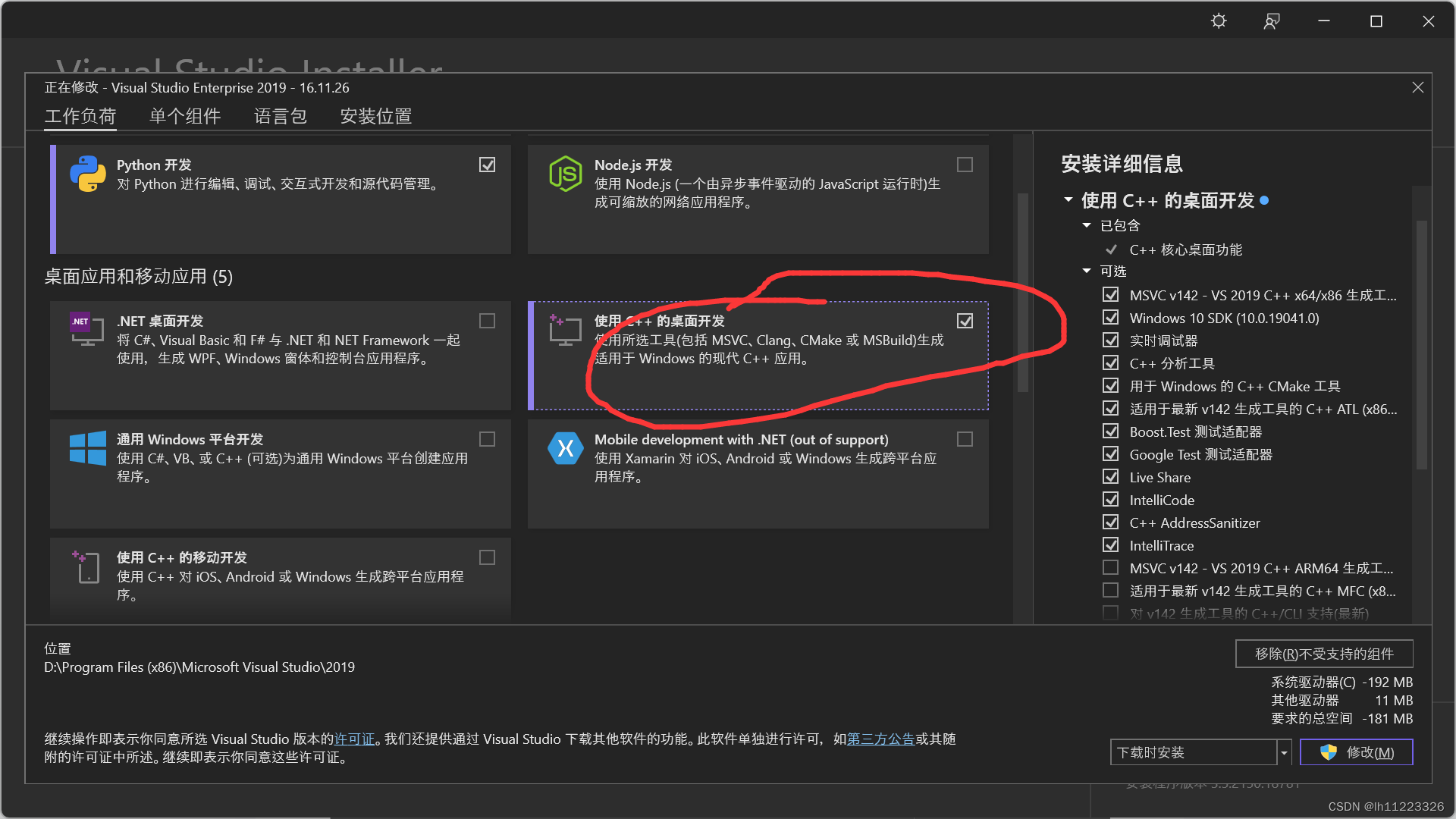Enable the MSVC v142 ARM64 生成工具 component
The height and width of the screenshot is (819, 1456).
pyautogui.click(x=1111, y=567)
